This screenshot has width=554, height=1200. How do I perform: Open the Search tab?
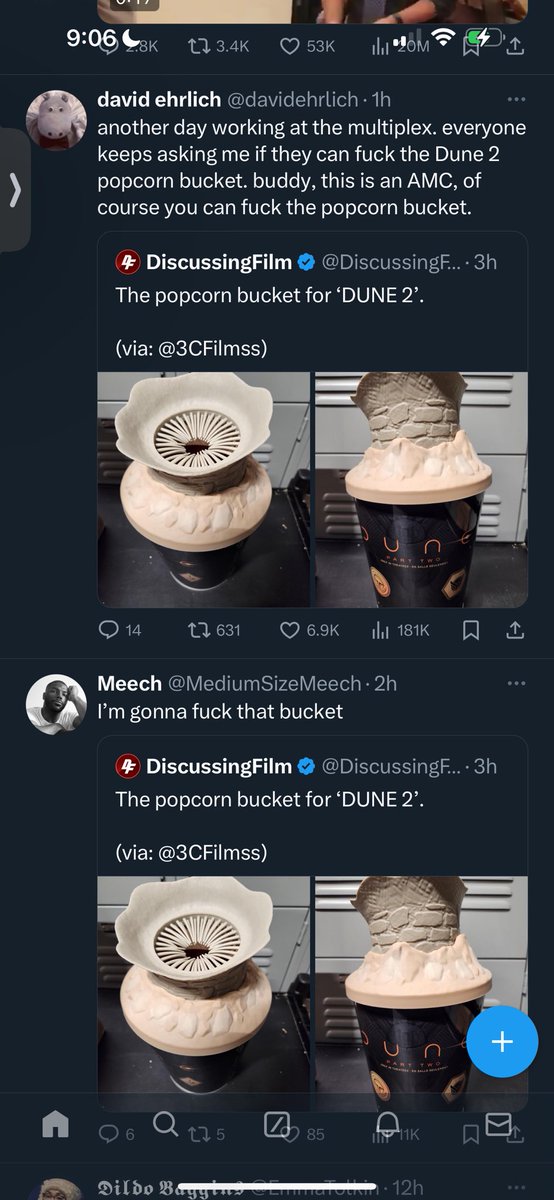point(166,1125)
